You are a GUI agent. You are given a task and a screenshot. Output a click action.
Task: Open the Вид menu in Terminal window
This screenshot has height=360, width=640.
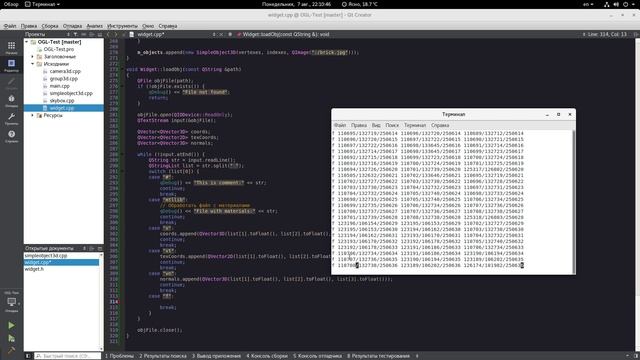click(x=376, y=125)
